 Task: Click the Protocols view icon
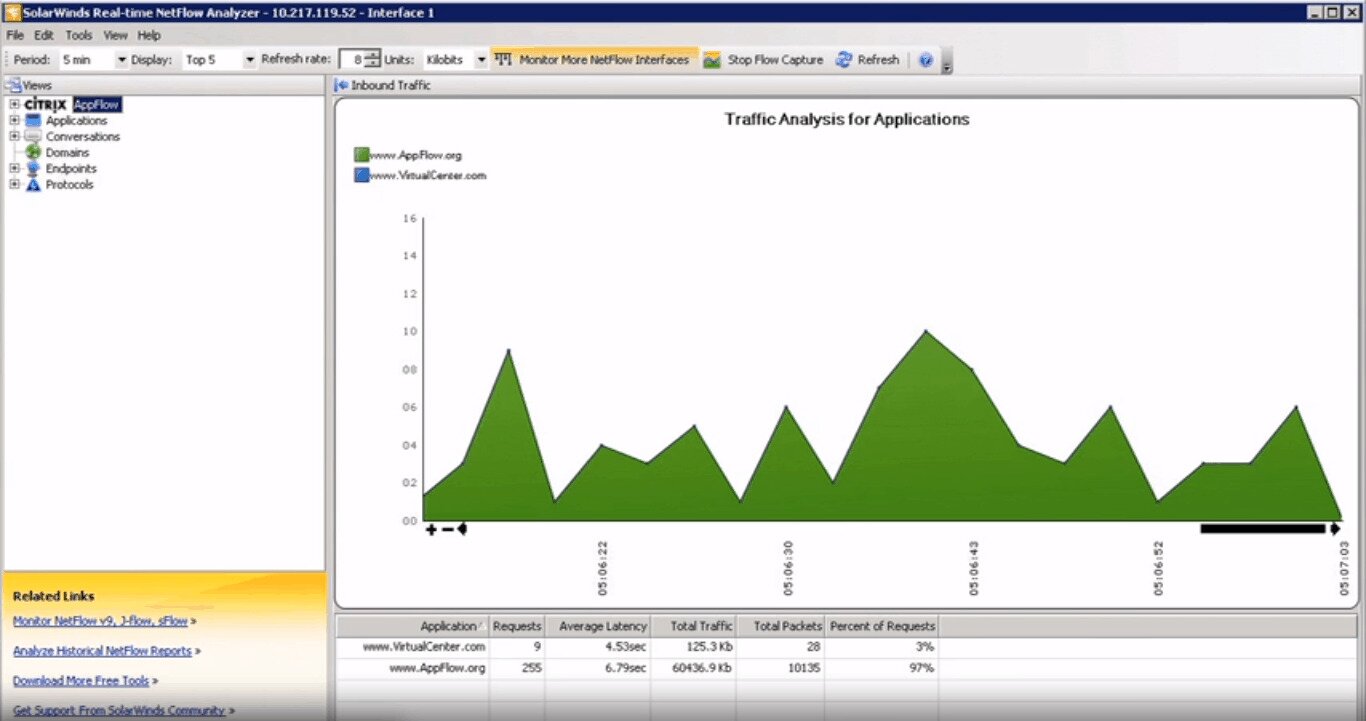coord(33,185)
